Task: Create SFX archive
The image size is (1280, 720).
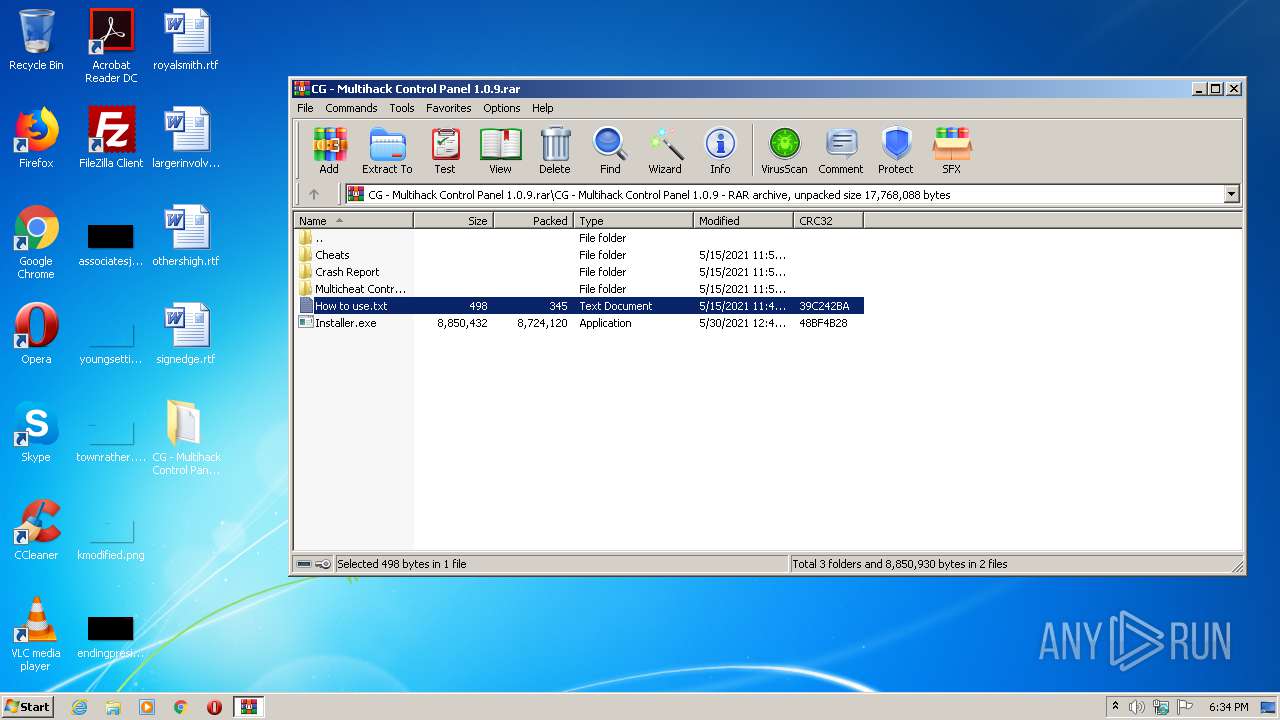Action: tap(951, 151)
